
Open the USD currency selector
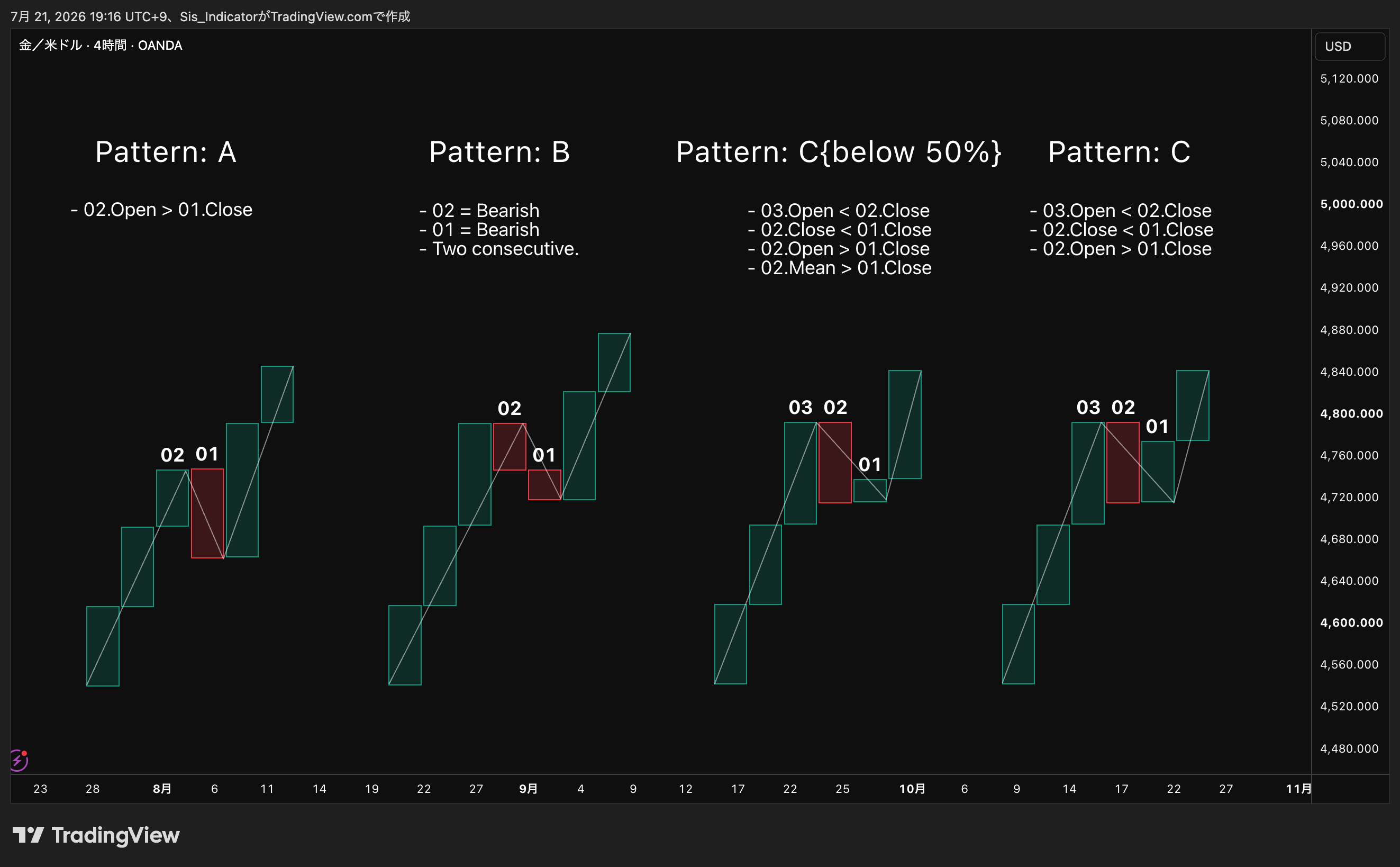(x=1349, y=47)
